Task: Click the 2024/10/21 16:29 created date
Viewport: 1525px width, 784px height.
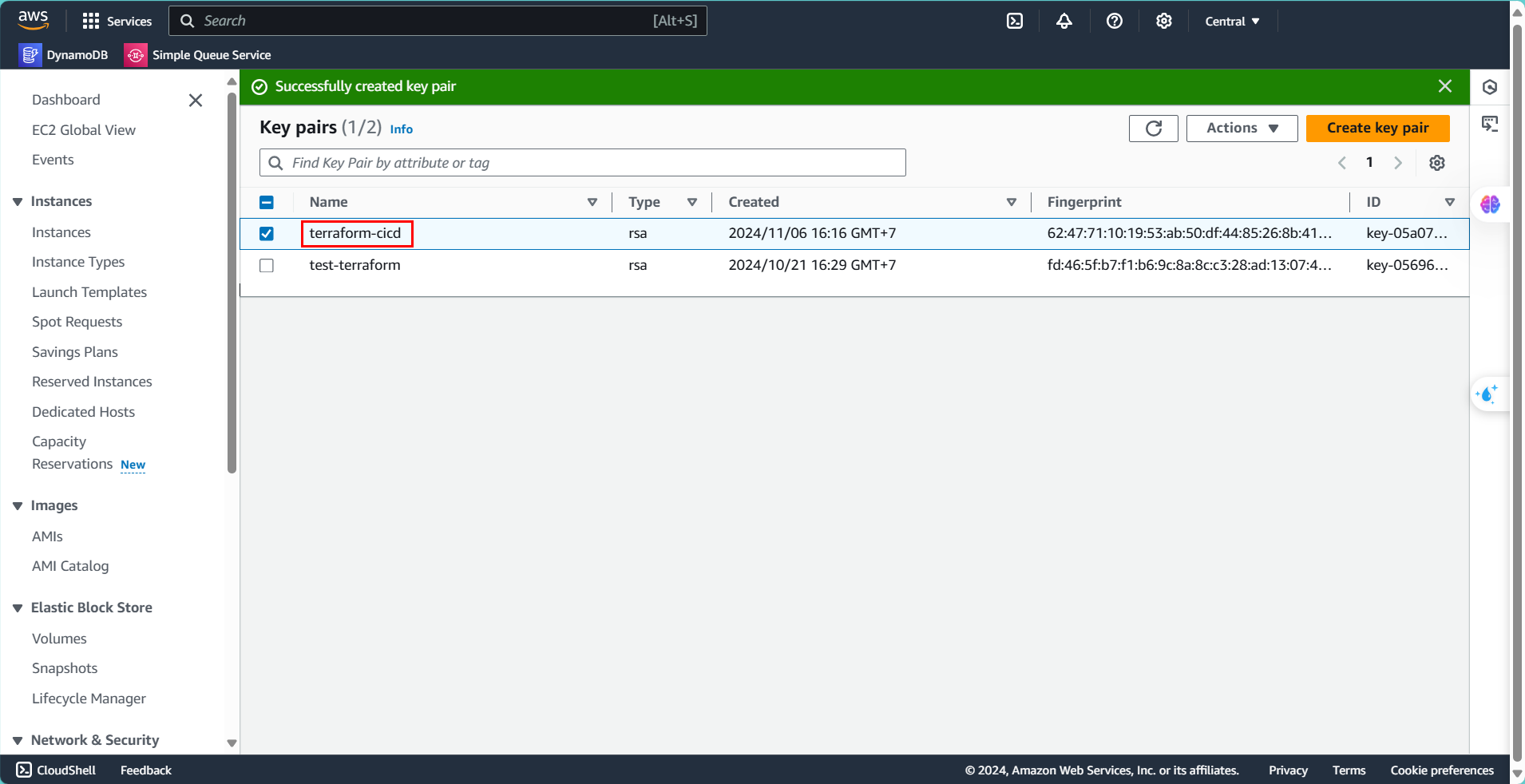Action: click(812, 265)
